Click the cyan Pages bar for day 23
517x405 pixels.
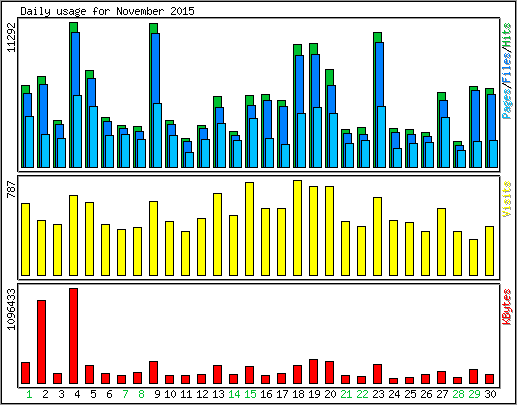click(381, 137)
